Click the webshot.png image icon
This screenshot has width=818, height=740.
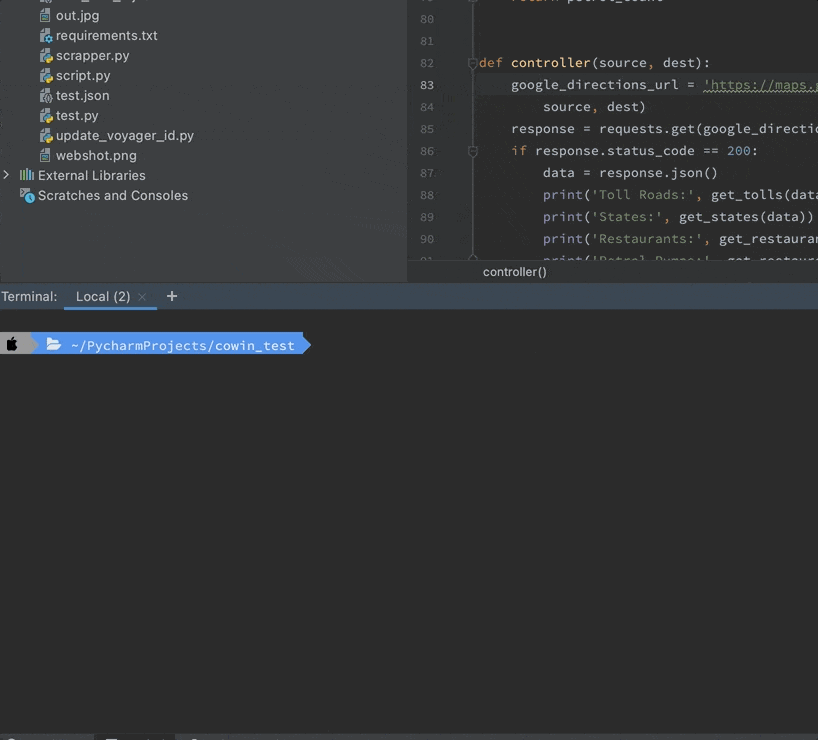tap(45, 156)
